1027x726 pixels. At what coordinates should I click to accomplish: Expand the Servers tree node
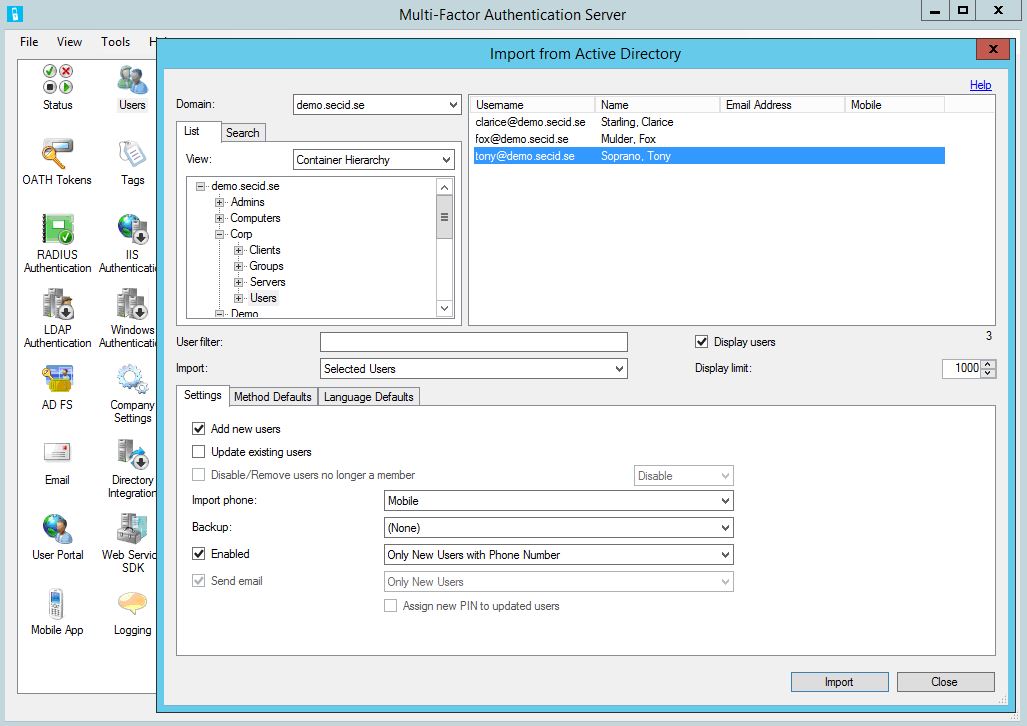pos(238,282)
